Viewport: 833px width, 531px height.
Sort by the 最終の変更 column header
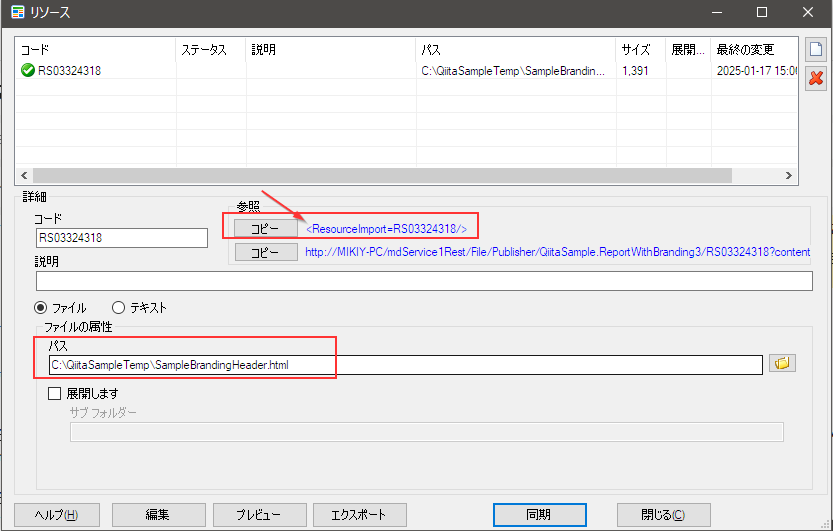pyautogui.click(x=754, y=50)
